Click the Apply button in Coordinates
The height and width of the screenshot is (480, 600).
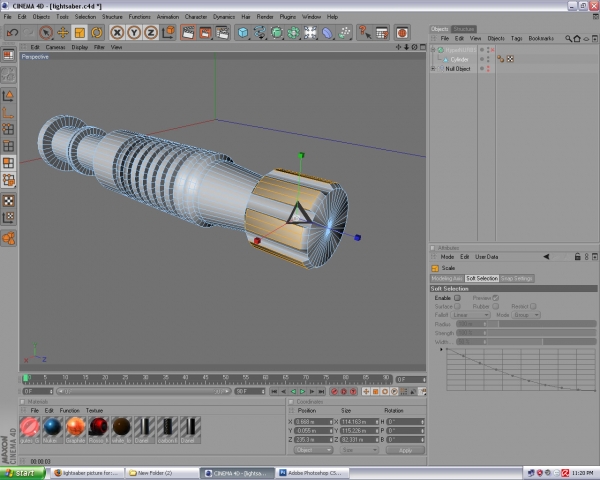click(x=405, y=450)
